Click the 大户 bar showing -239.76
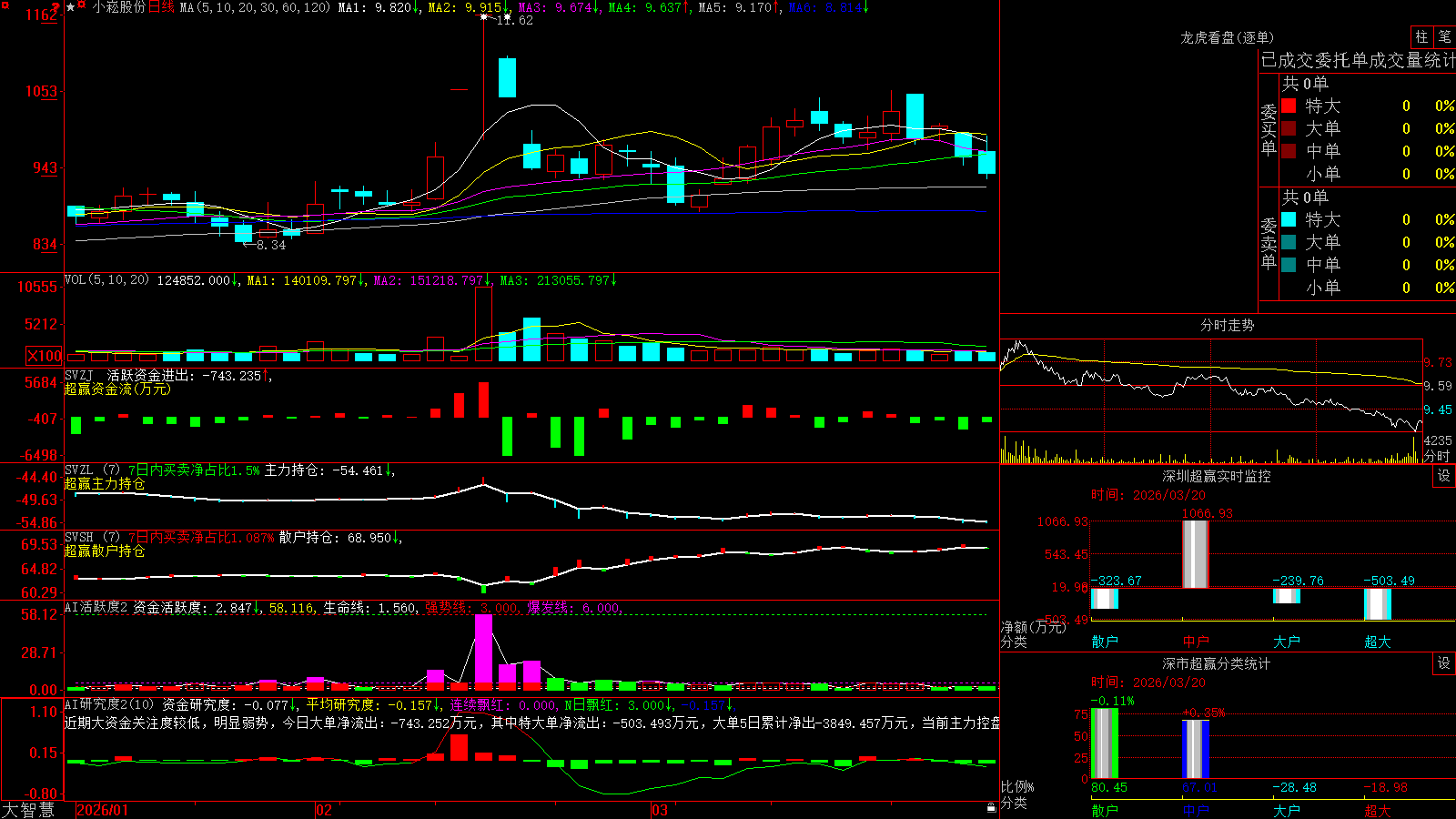The height and width of the screenshot is (819, 1456). tap(1286, 596)
